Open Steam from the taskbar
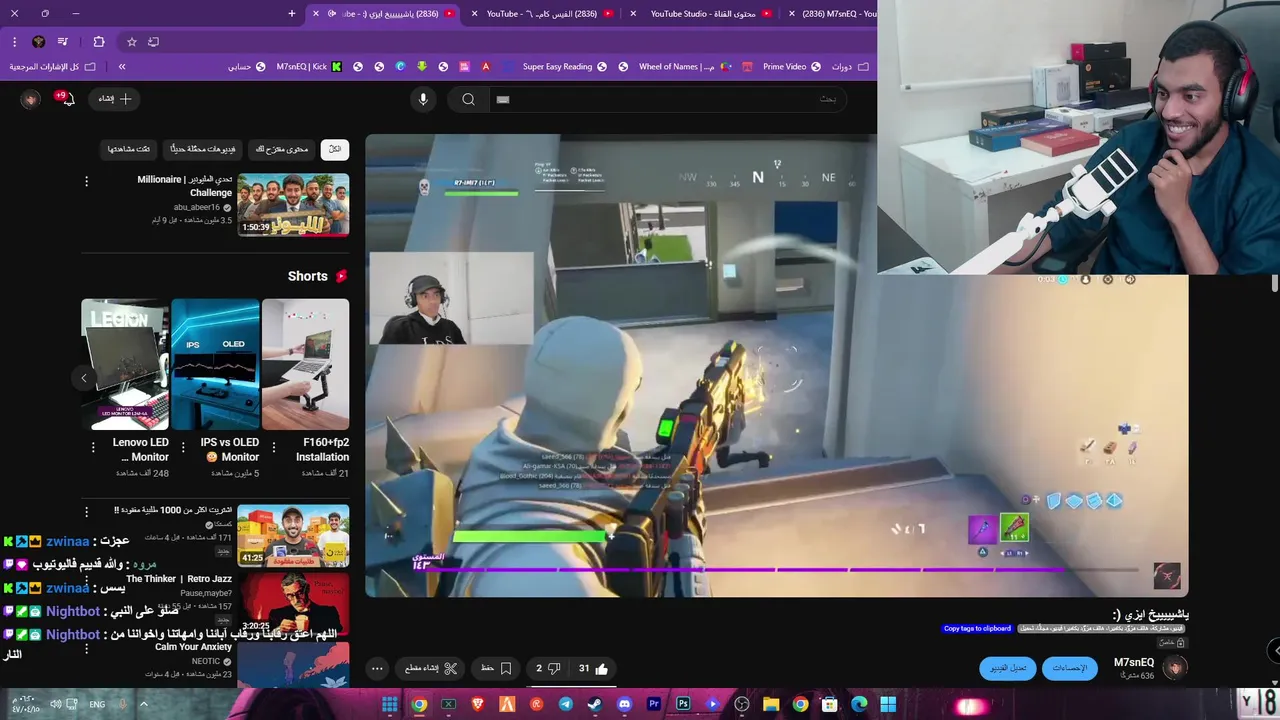Screen dimensions: 1280x720 tap(595, 704)
